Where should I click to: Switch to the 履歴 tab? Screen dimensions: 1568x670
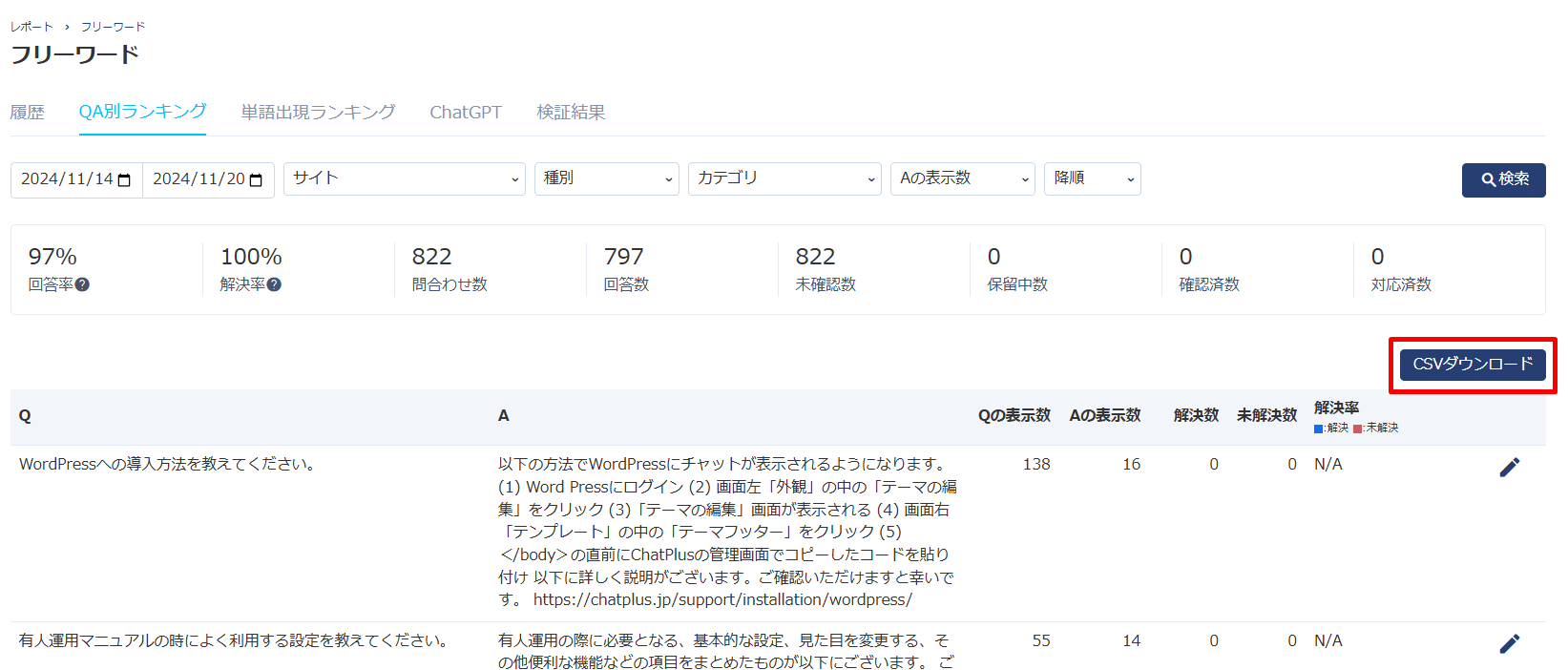[x=28, y=113]
